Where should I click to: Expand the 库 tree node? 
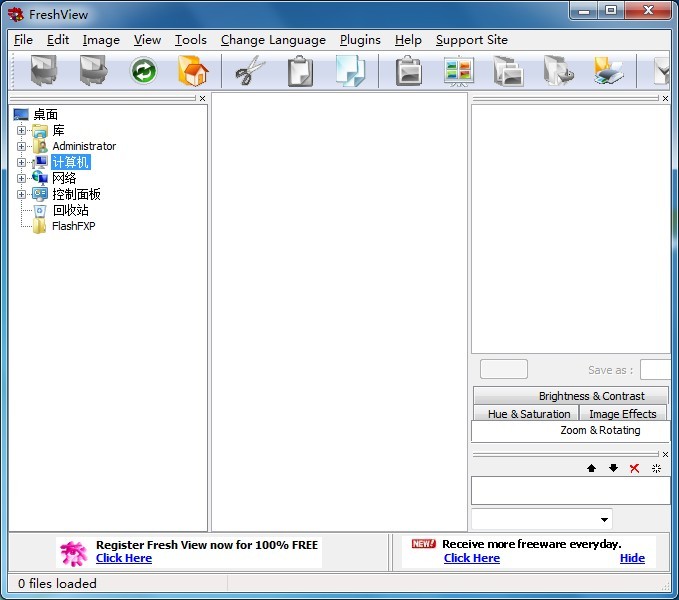click(21, 130)
